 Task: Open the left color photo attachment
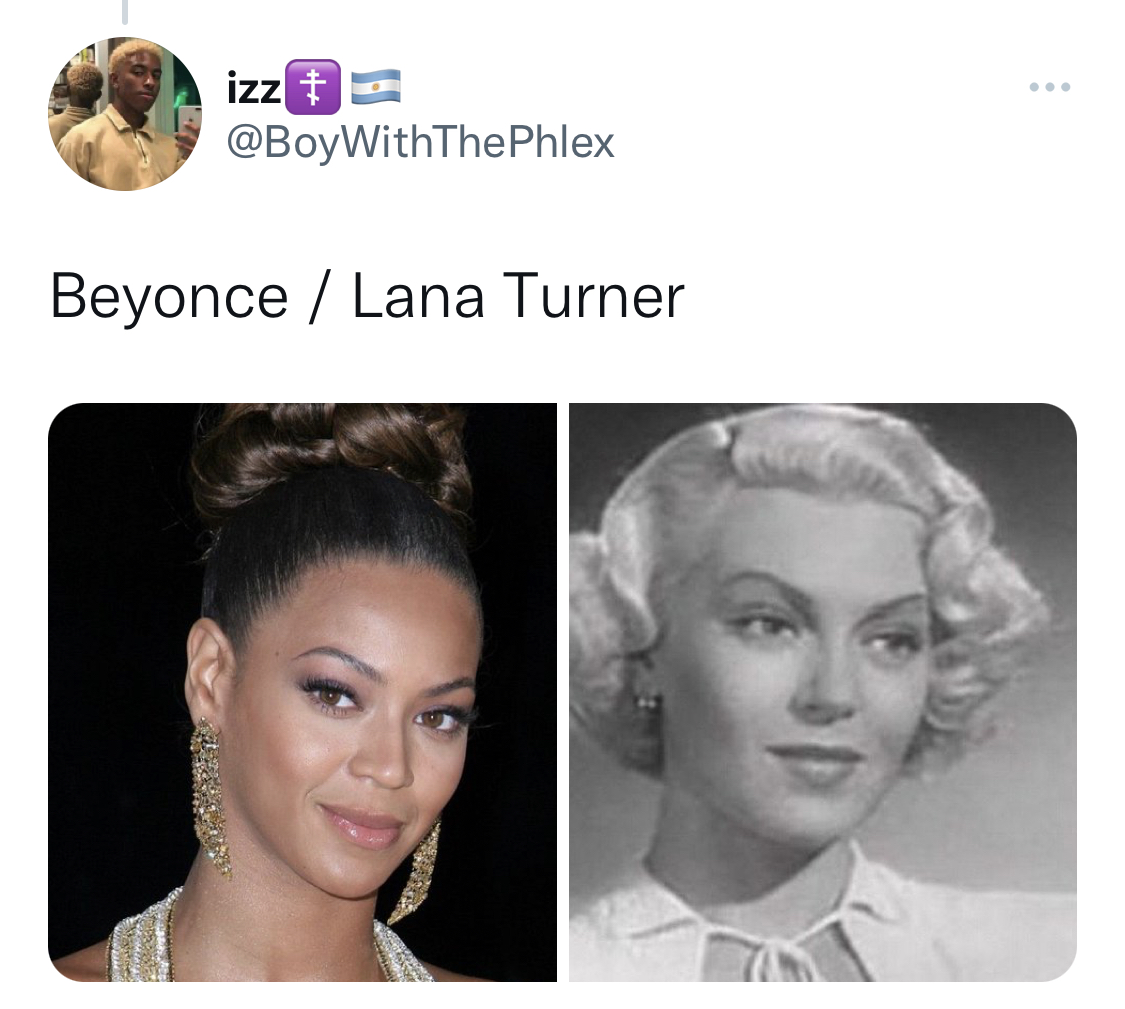tap(302, 692)
